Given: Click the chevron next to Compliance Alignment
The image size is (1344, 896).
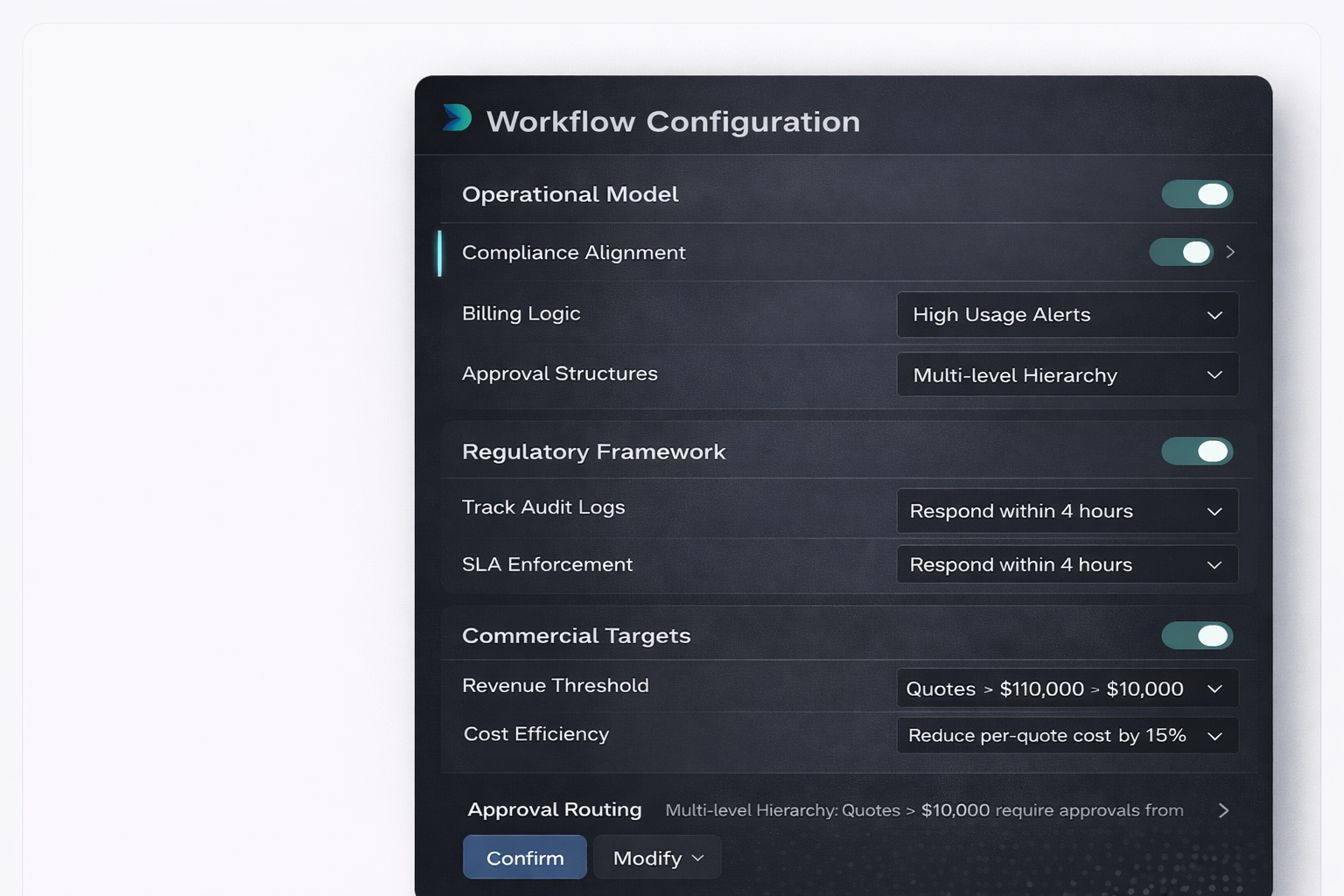Looking at the screenshot, I should 1230,252.
